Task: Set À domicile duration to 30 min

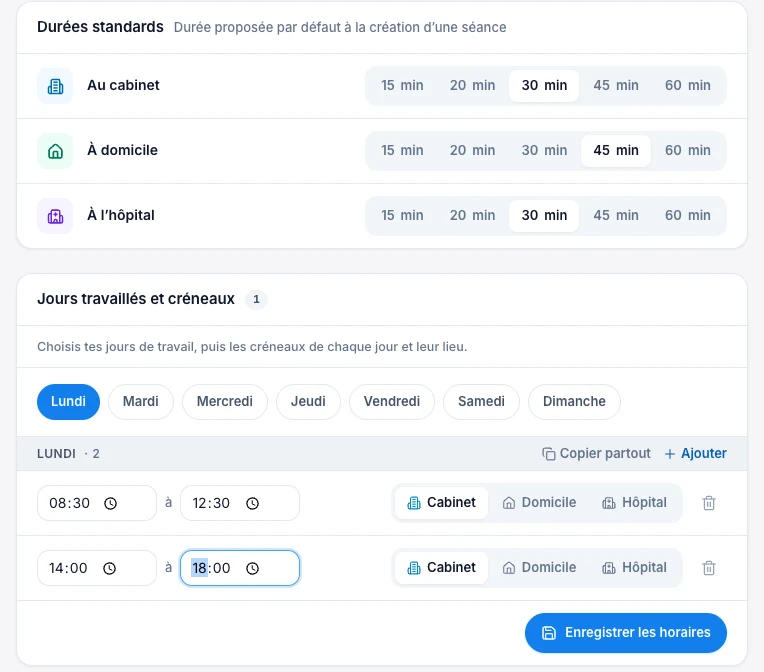Action: coord(544,151)
